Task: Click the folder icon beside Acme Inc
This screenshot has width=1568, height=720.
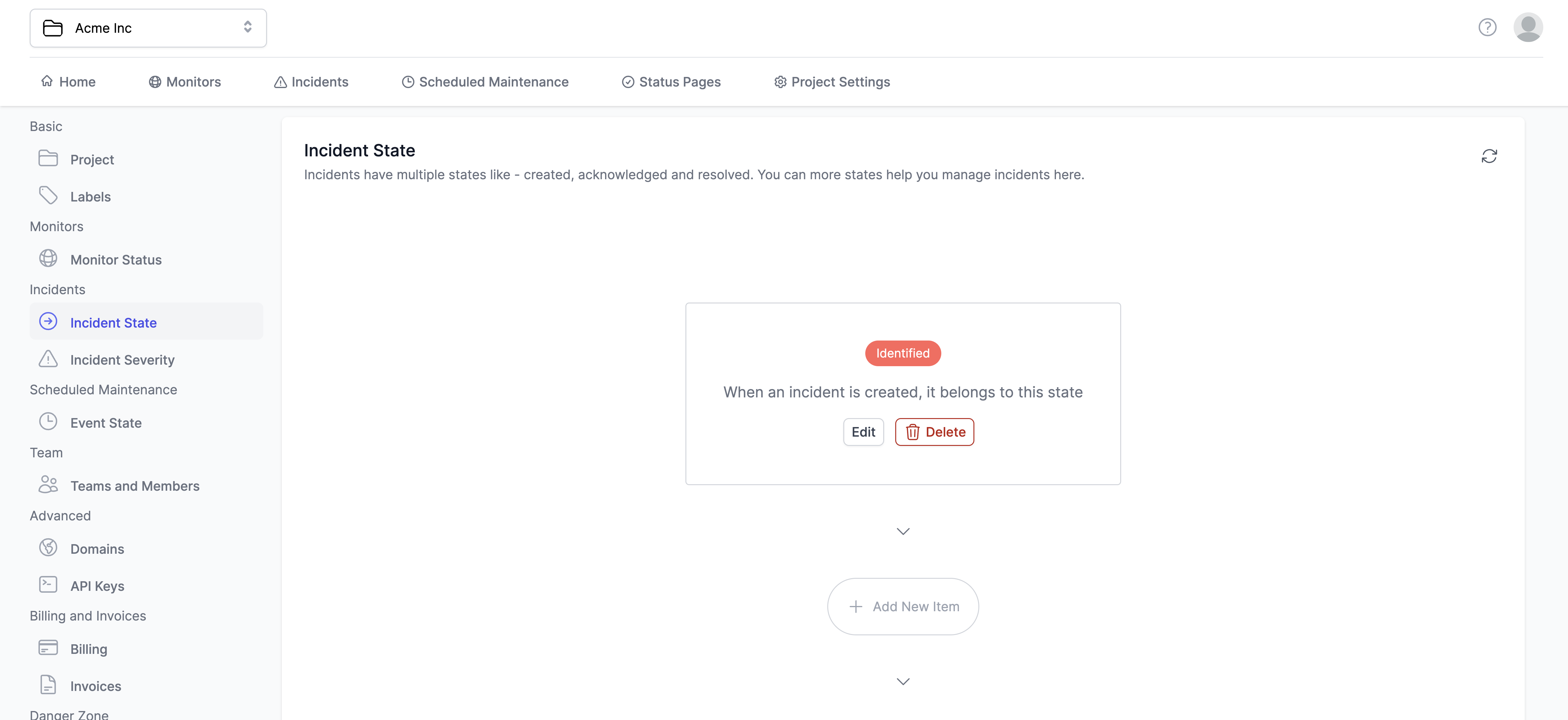Action: (x=53, y=28)
